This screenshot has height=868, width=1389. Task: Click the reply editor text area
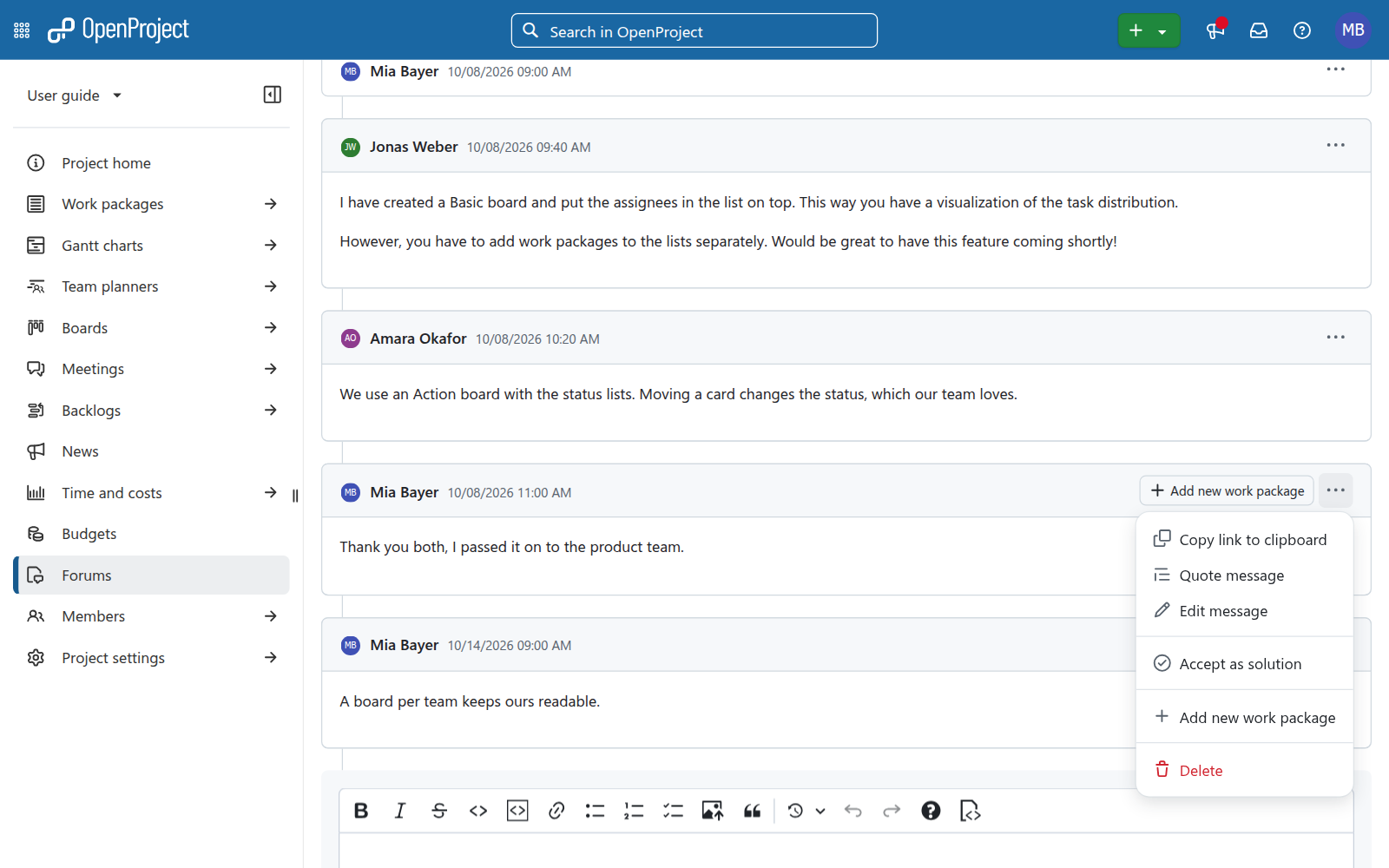[x=846, y=851]
